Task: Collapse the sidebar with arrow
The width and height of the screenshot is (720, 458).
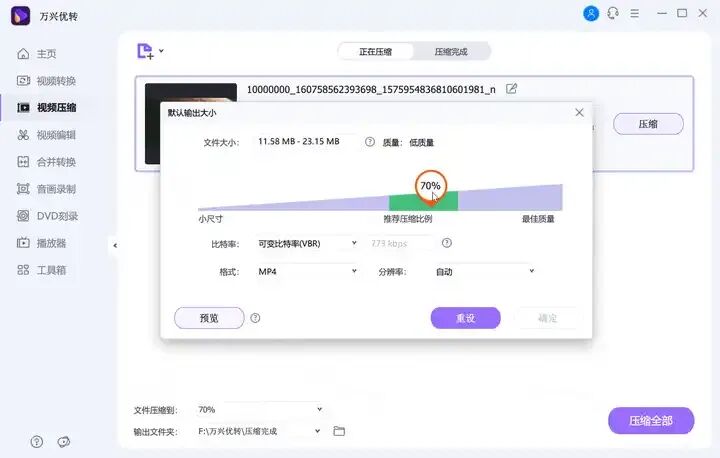Action: tap(115, 245)
